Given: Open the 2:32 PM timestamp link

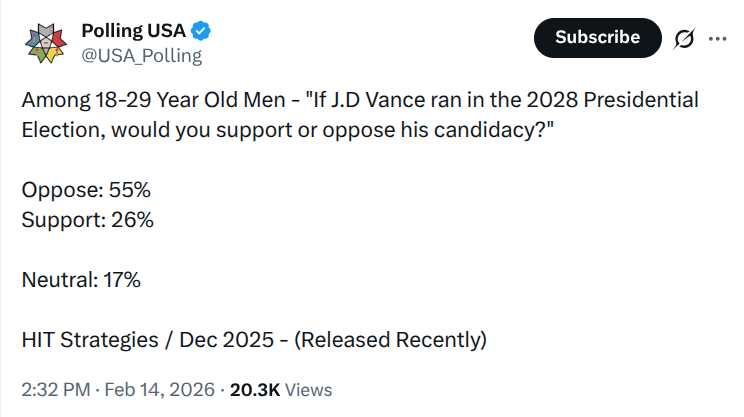Looking at the screenshot, I should click(56, 390).
